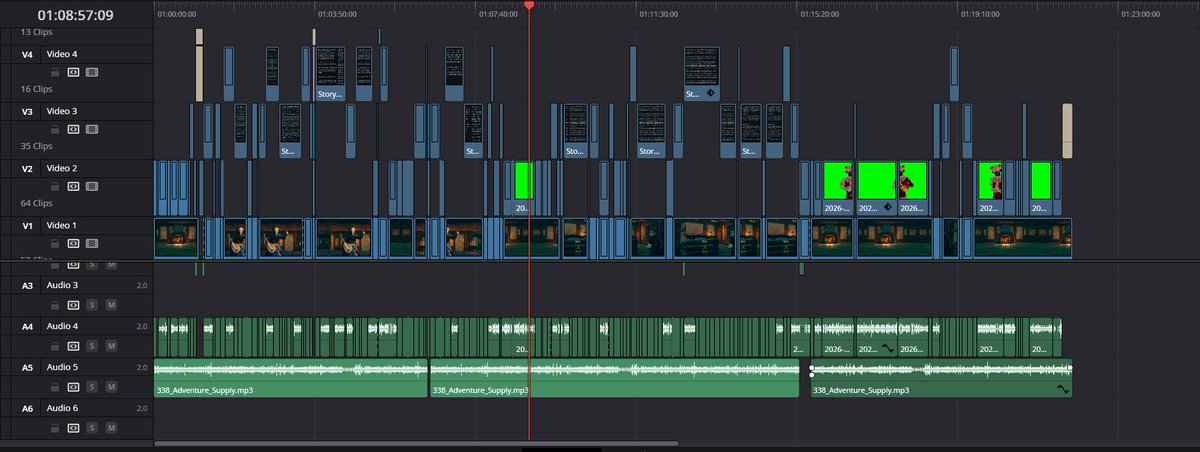Select the V4 destination control

pyautogui.click(x=28, y=54)
